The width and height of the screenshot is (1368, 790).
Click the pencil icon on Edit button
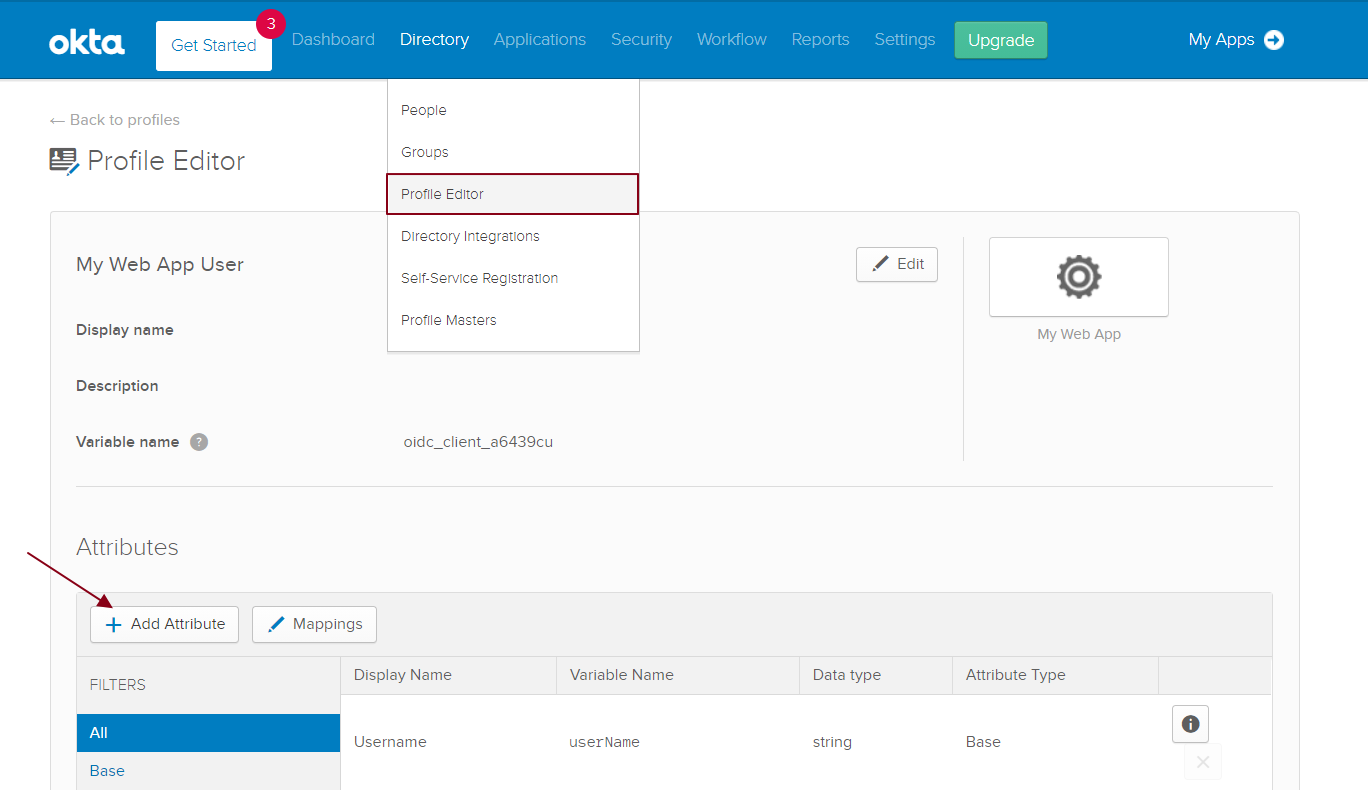coord(881,263)
